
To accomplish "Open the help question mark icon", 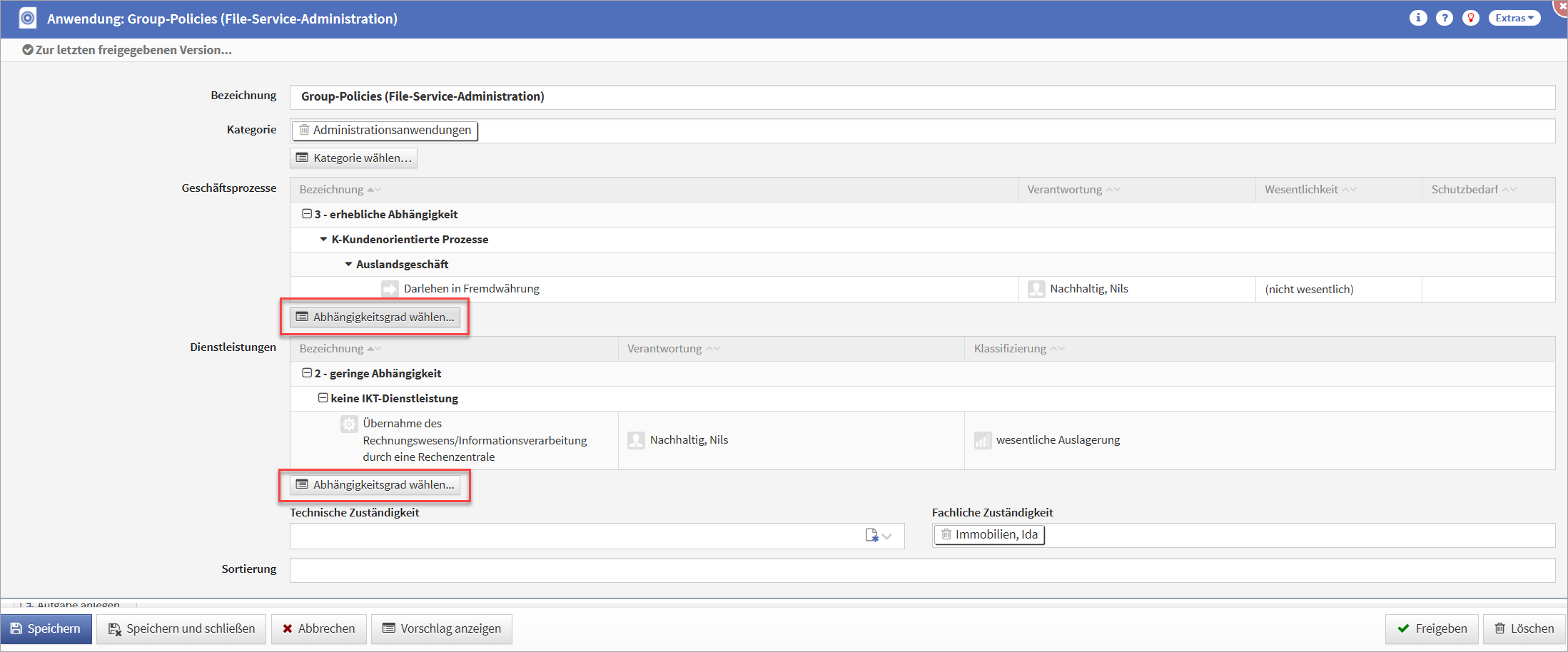I will pyautogui.click(x=1444, y=18).
